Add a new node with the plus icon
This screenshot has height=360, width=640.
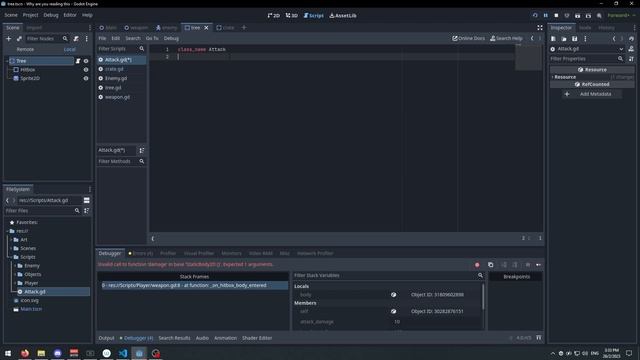[8, 38]
